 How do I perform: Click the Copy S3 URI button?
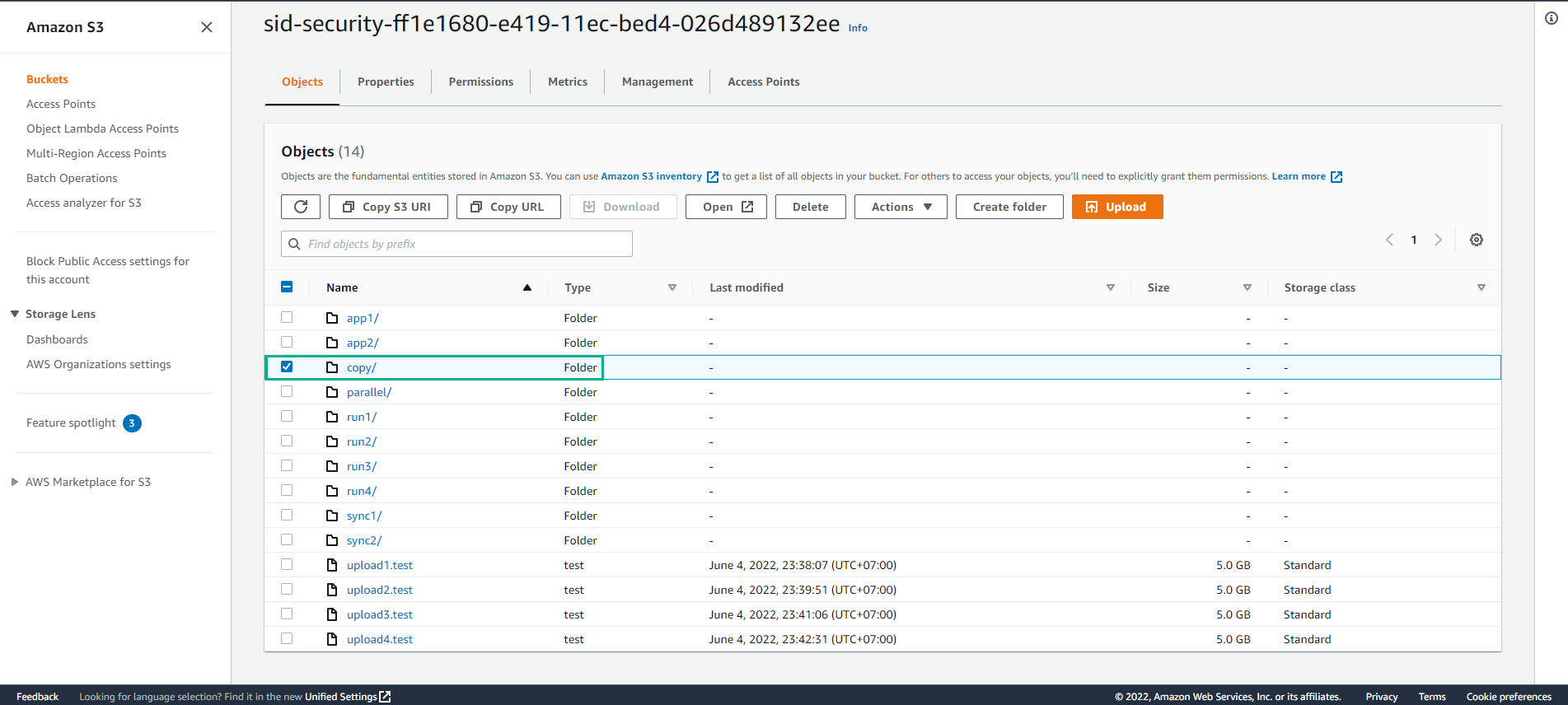pyautogui.click(x=388, y=207)
